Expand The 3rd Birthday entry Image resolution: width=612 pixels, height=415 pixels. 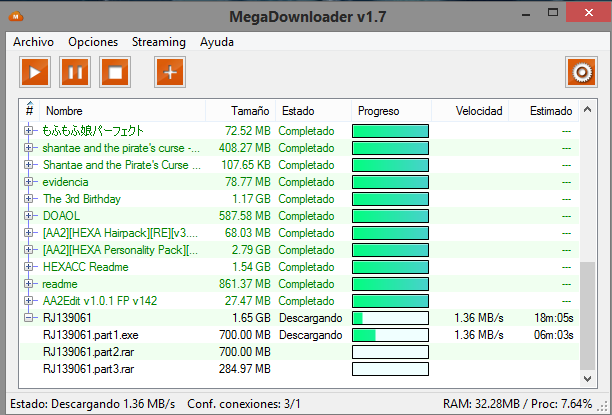pyautogui.click(x=28, y=199)
